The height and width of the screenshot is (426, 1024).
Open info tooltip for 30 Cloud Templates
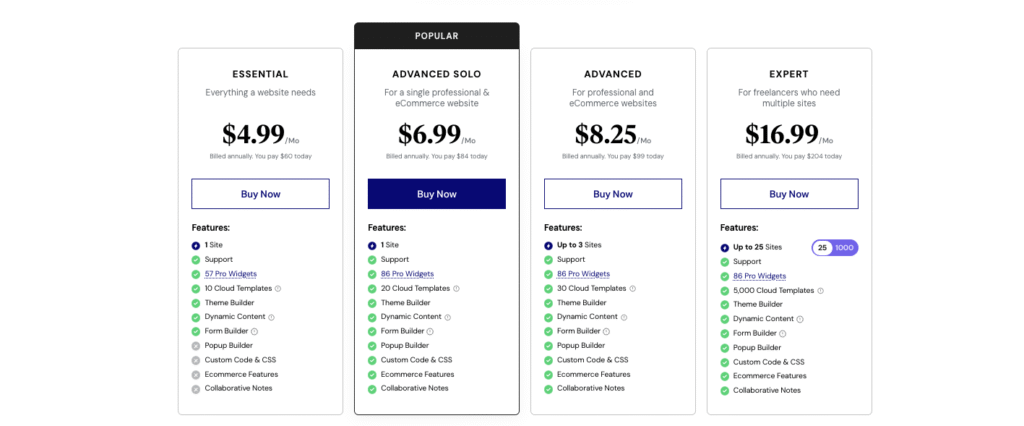(633, 288)
